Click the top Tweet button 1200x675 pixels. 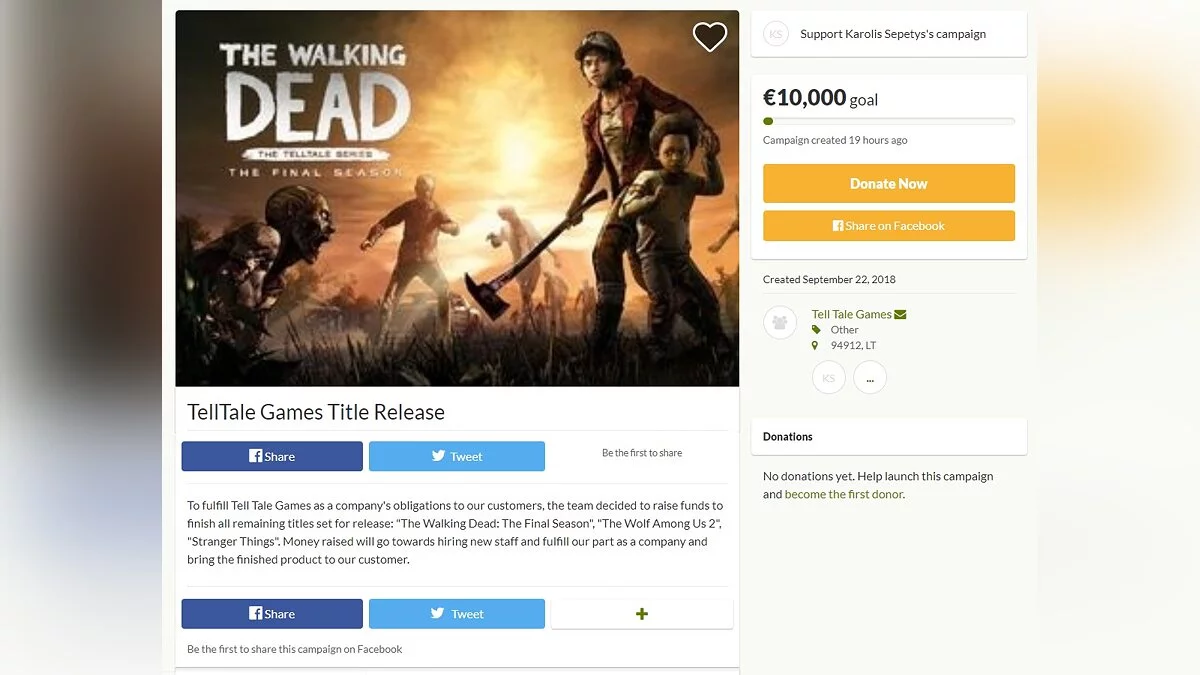(x=457, y=456)
